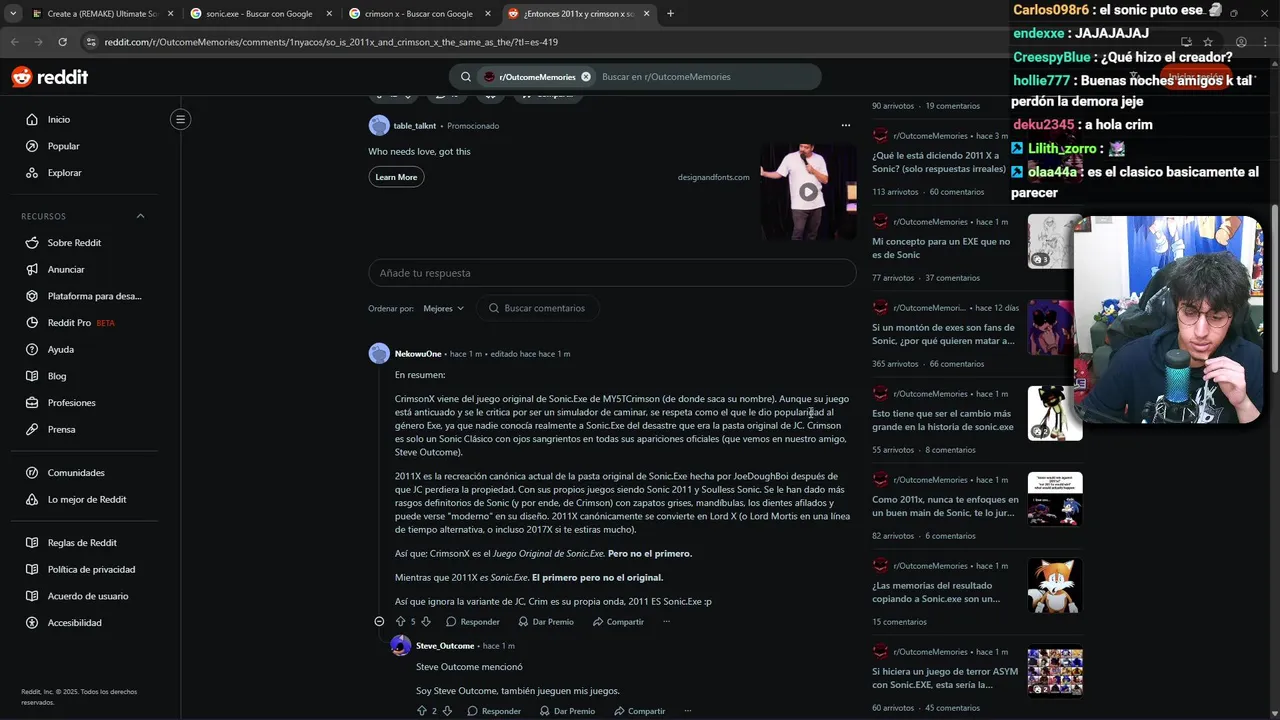Image resolution: width=1280 pixels, height=720 pixels.
Task: Play the promoted video thumbnail
Action: (x=808, y=192)
